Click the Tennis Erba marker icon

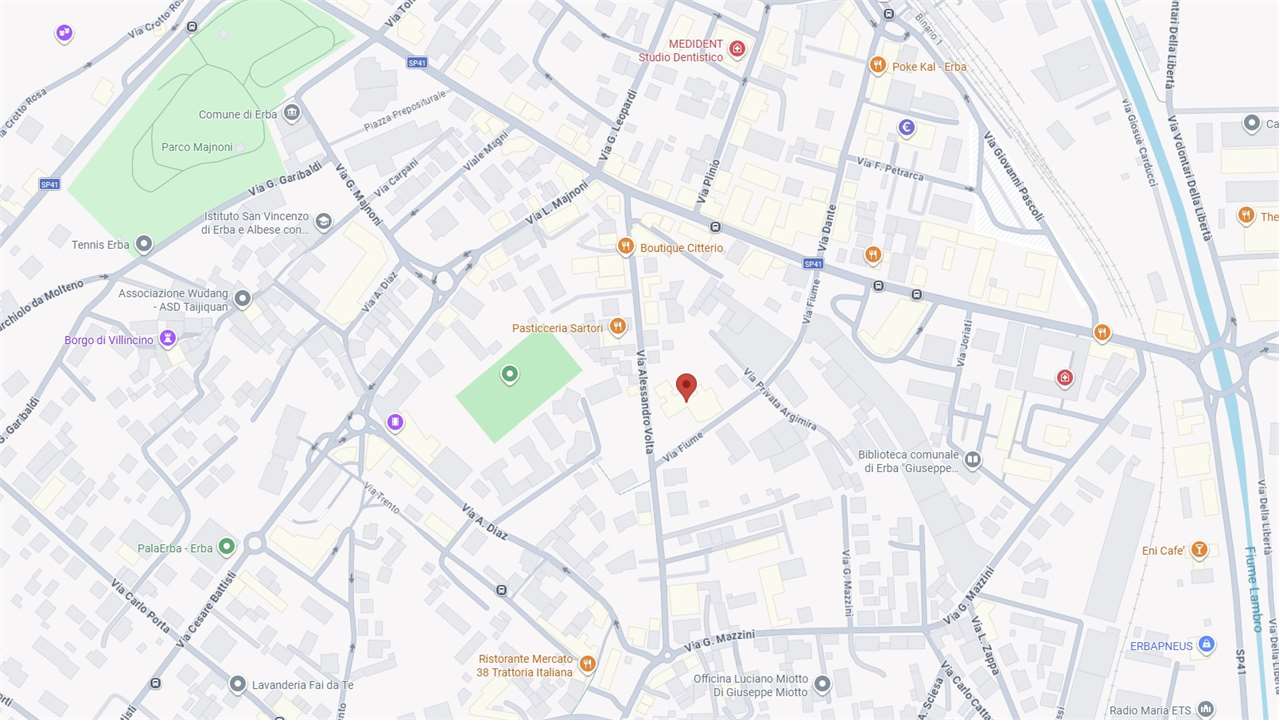[144, 244]
